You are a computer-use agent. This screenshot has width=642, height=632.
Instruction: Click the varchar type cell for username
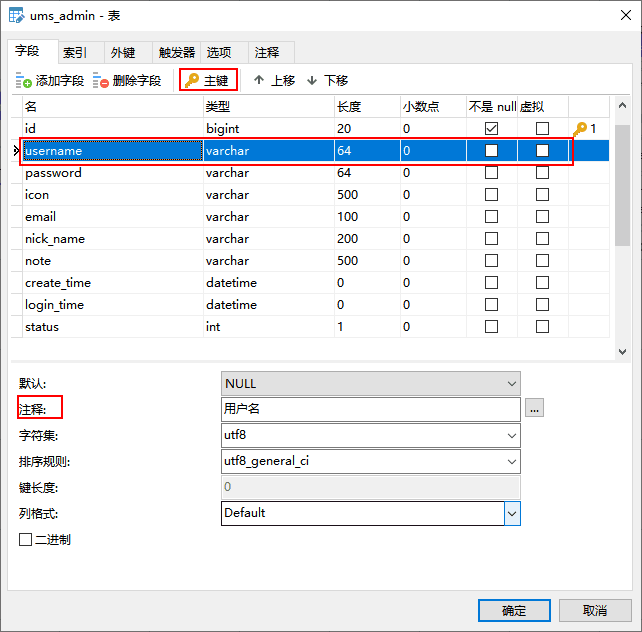click(269, 151)
